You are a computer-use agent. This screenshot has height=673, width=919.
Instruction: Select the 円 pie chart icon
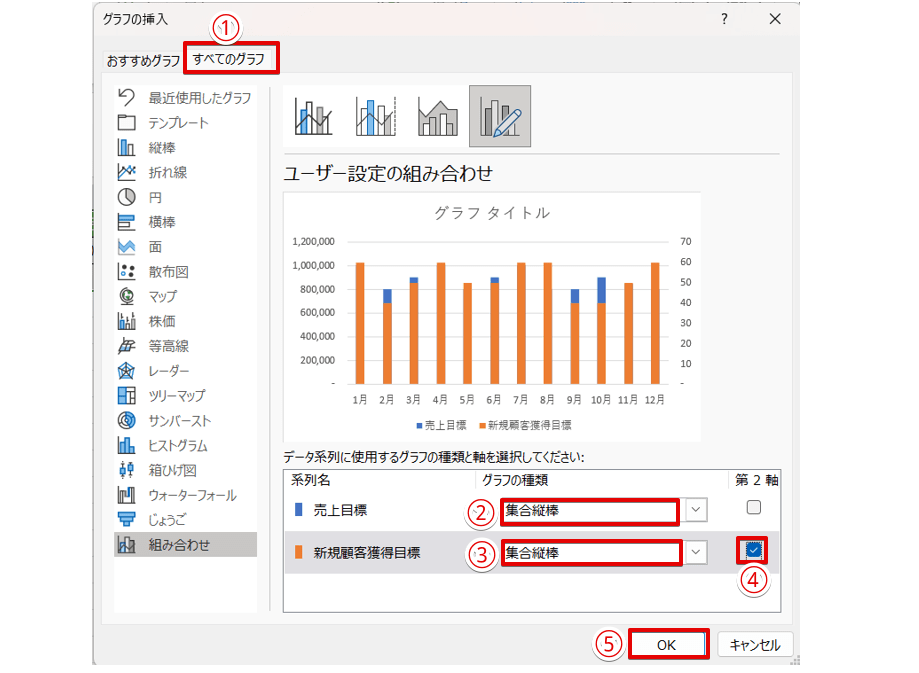point(127,197)
